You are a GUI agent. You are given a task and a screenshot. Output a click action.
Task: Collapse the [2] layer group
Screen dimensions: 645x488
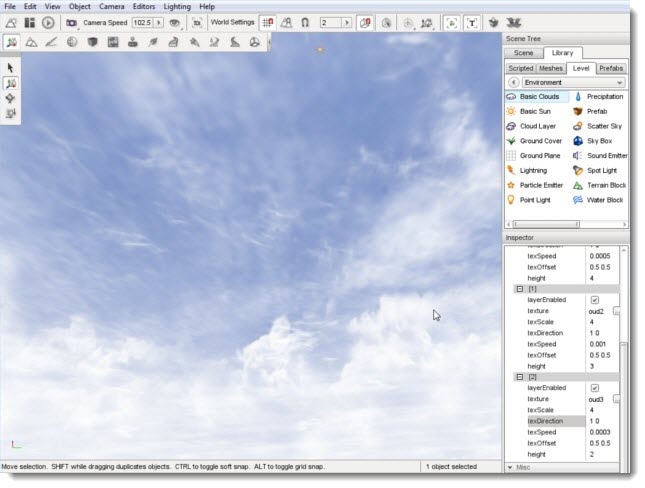pyautogui.click(x=520, y=377)
